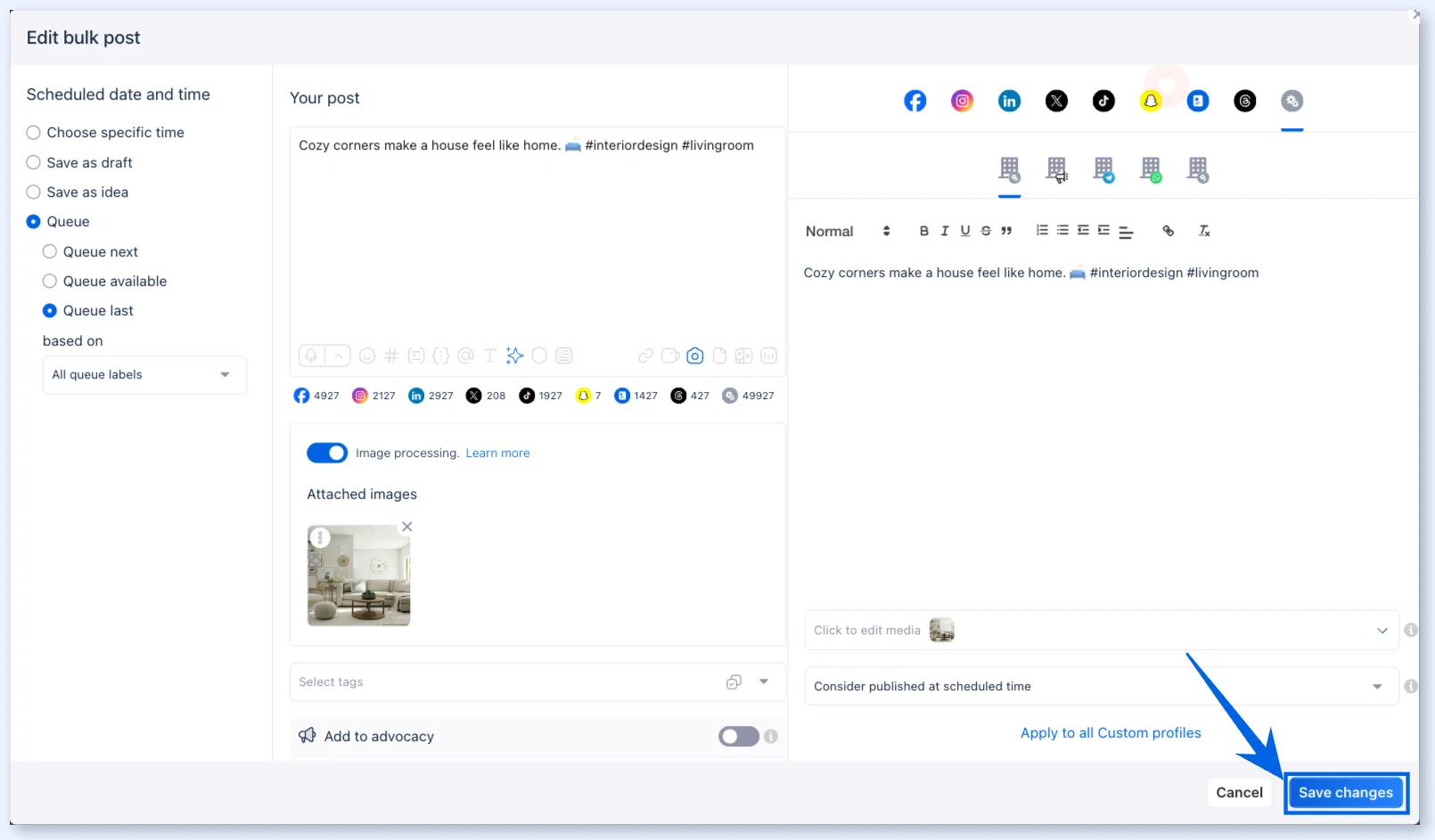Screen dimensions: 1435x840
Task: Expand the caret next to microphone icon
Action: (339, 356)
